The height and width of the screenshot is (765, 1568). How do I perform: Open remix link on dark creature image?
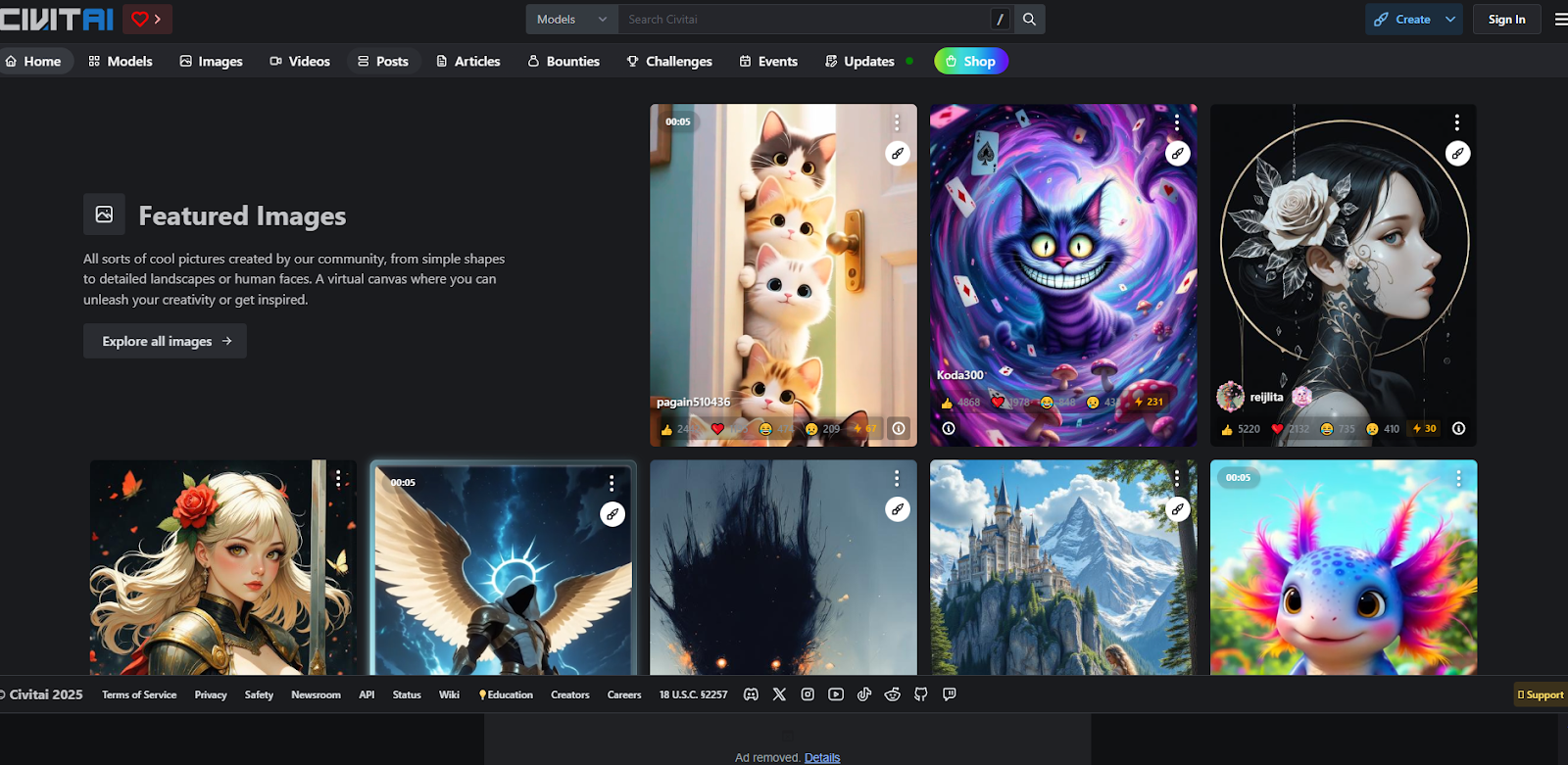(898, 509)
